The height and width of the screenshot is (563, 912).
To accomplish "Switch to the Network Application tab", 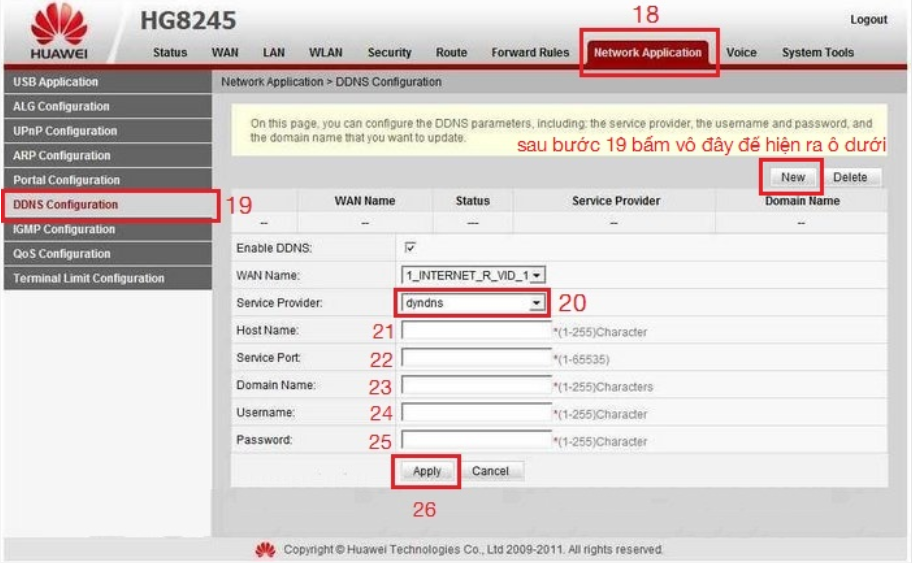I will pos(647,53).
